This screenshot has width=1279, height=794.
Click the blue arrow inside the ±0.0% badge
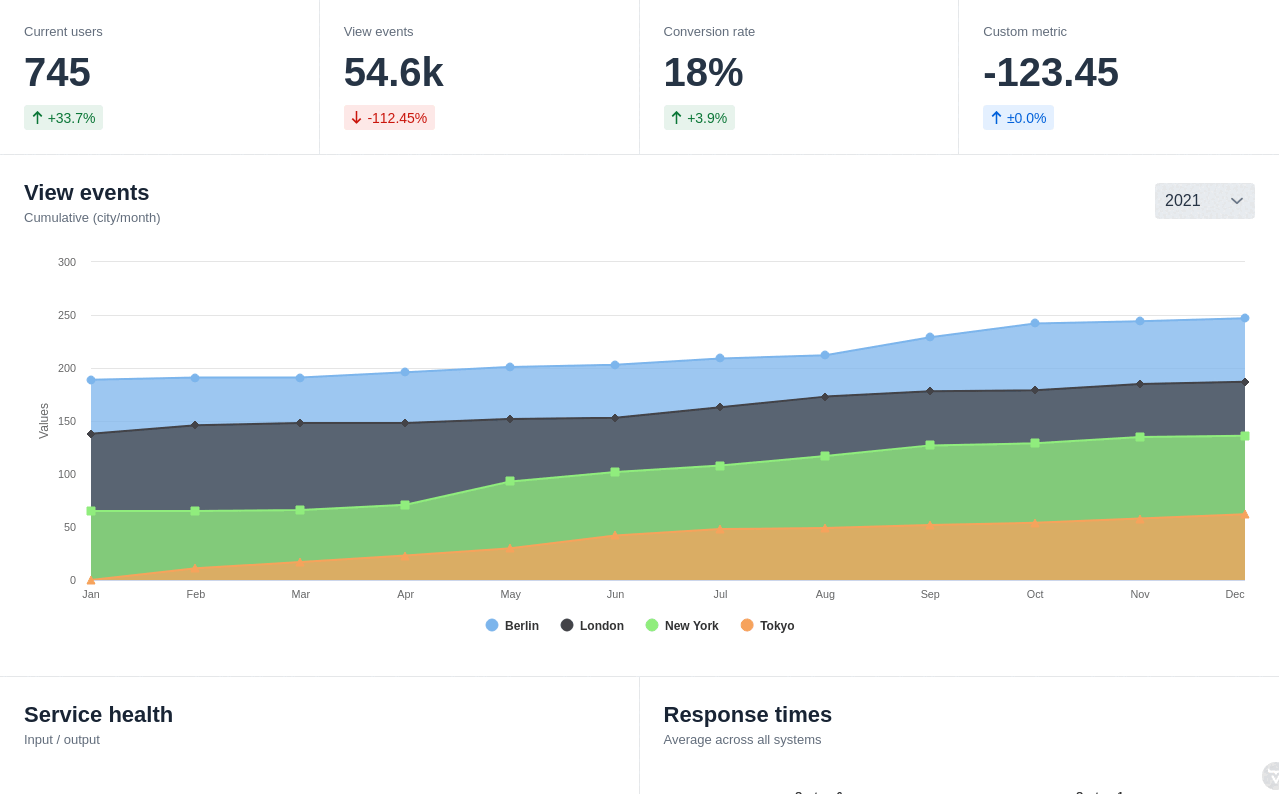[x=996, y=117]
